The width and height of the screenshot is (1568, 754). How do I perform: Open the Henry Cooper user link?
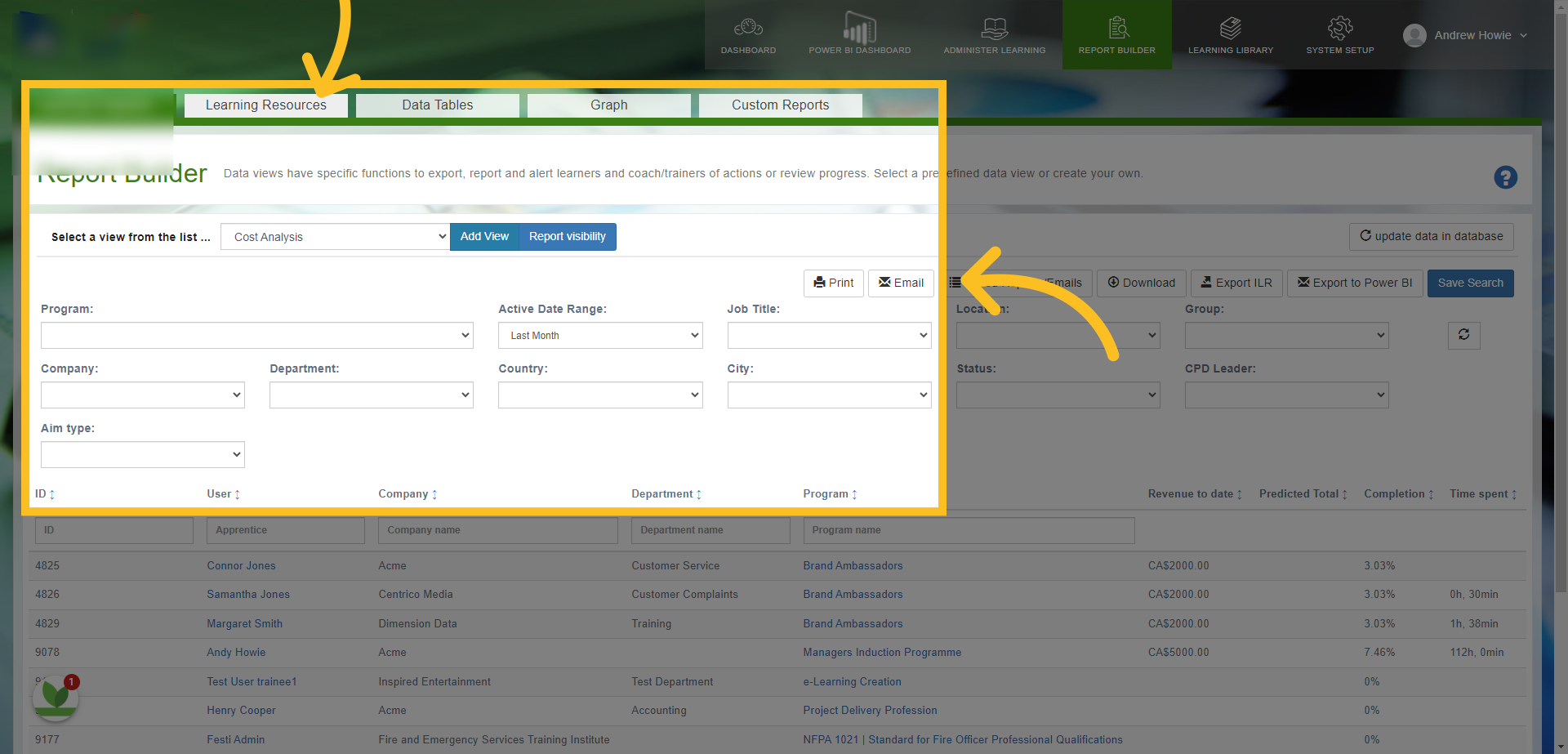241,711
